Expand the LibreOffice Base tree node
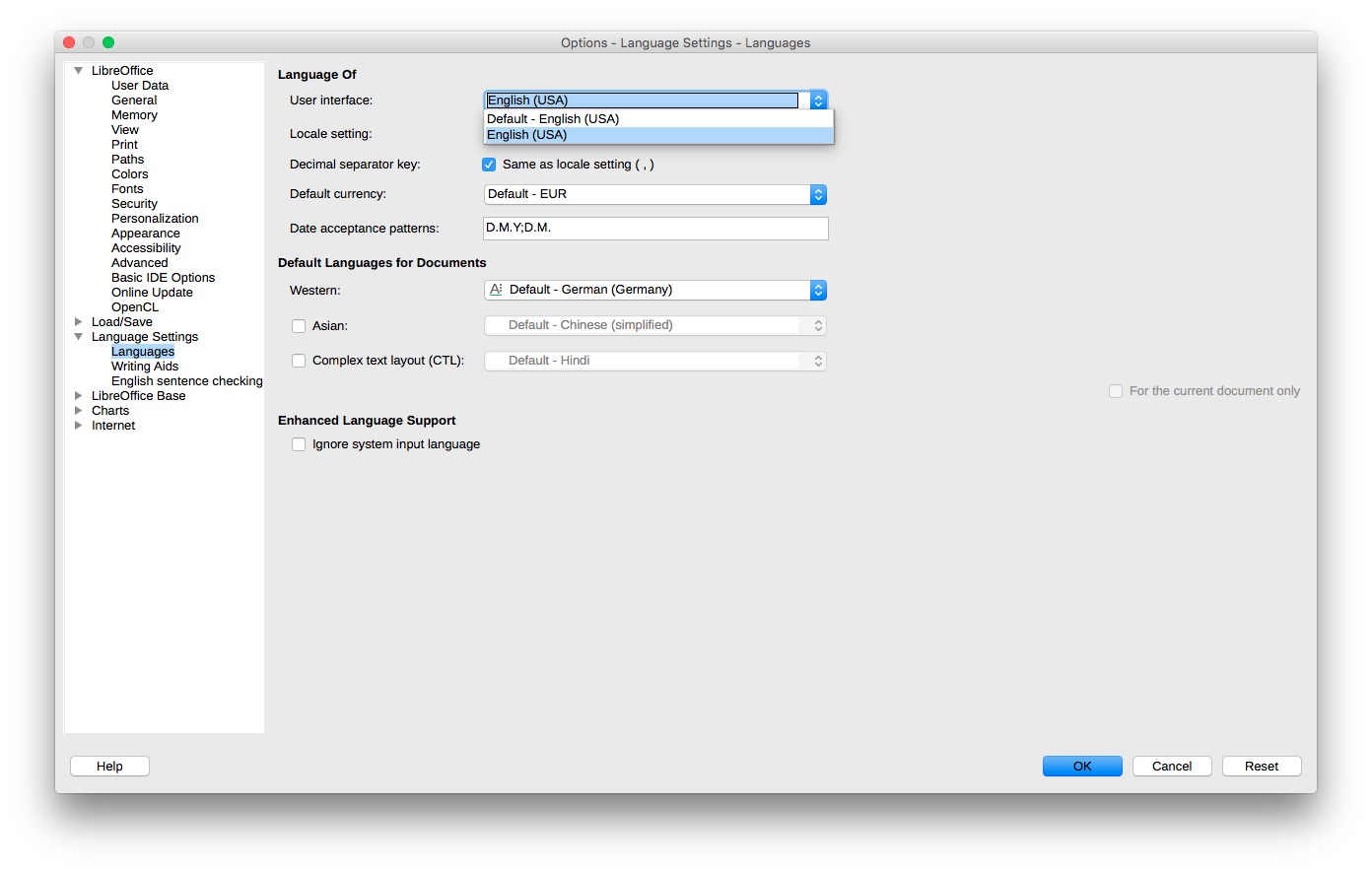The image size is (1372, 872). (x=79, y=396)
